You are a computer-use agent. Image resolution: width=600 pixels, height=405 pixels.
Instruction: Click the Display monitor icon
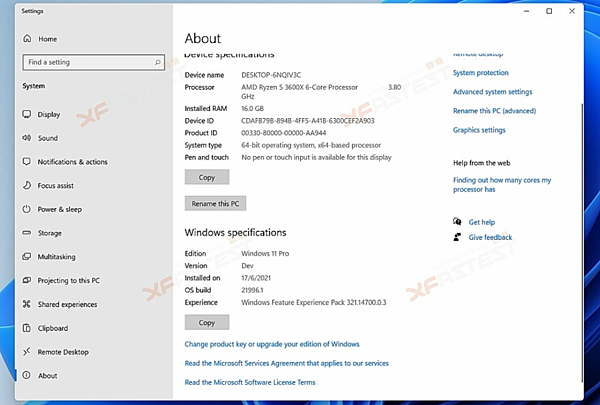[x=27, y=114]
